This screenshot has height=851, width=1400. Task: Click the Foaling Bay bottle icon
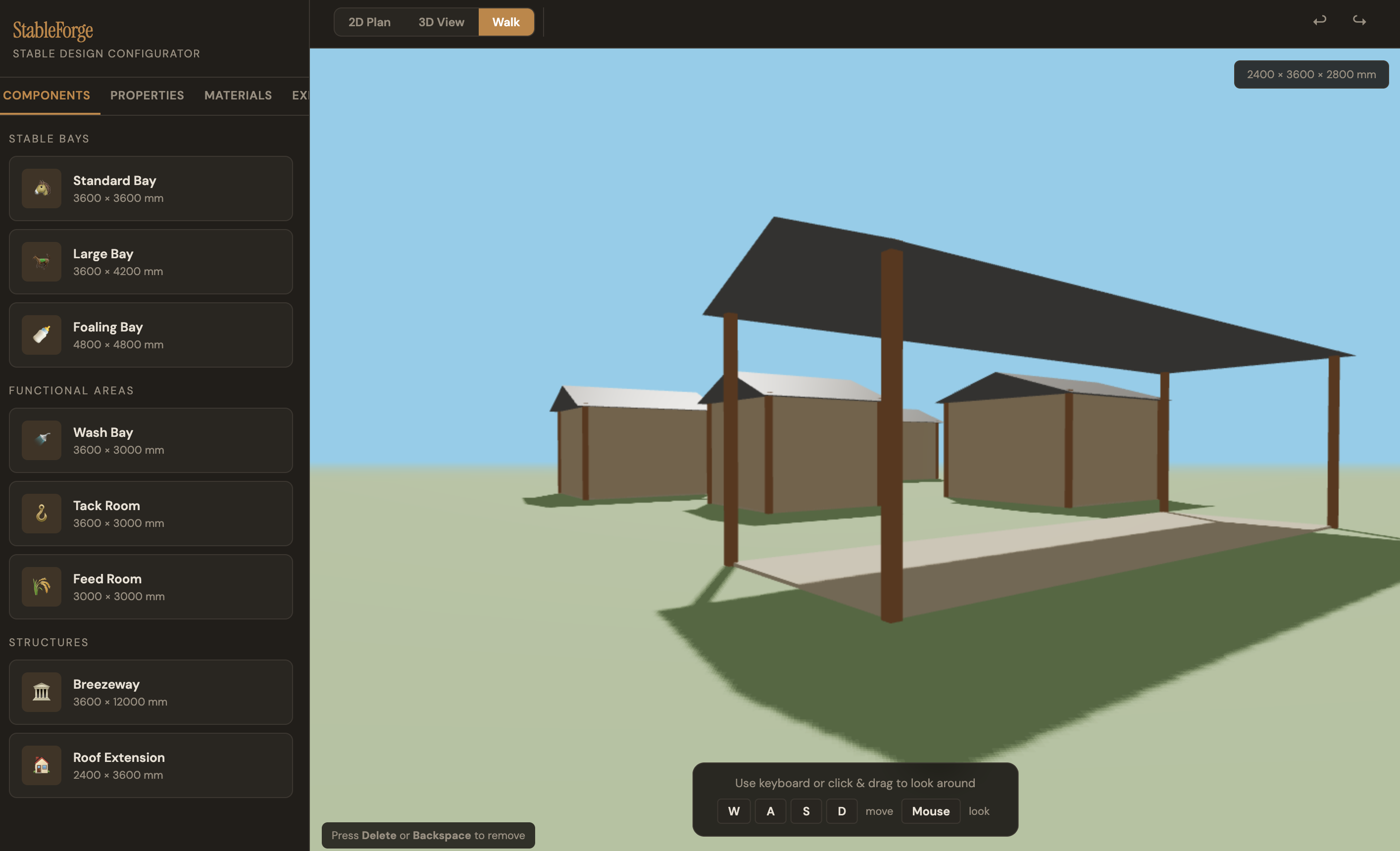pyautogui.click(x=42, y=335)
